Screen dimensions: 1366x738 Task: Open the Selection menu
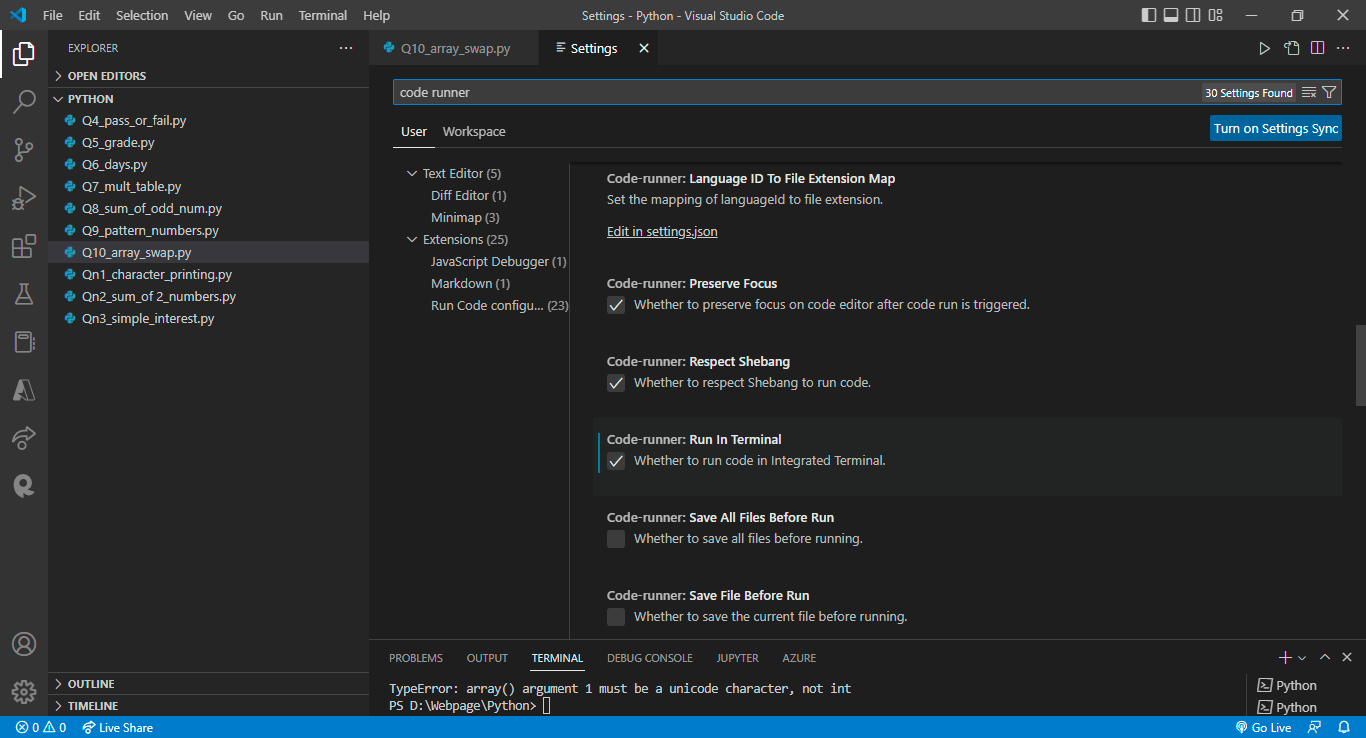click(x=142, y=15)
